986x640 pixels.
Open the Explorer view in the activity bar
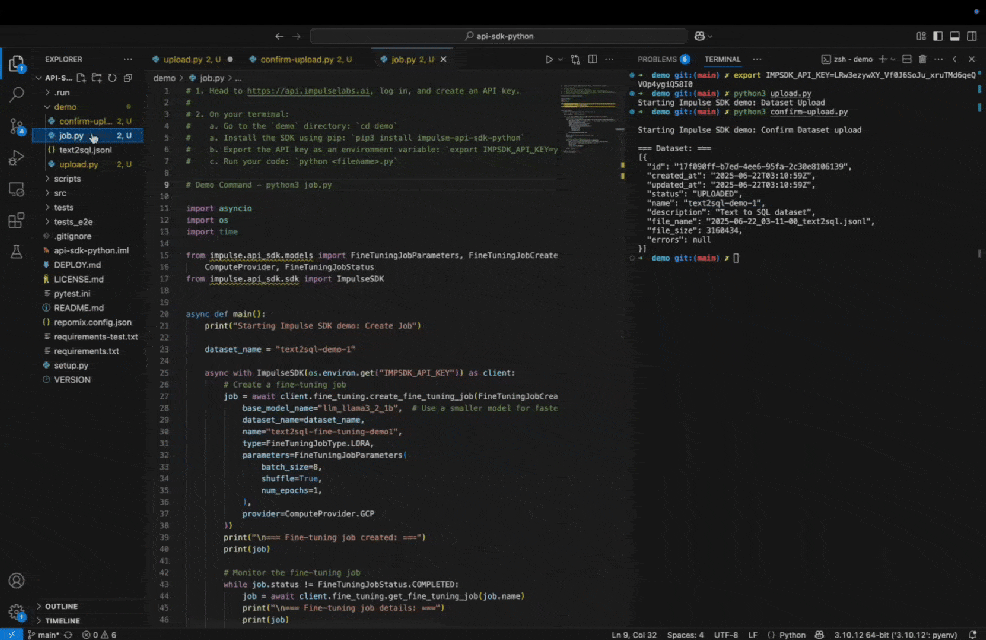(x=16, y=64)
